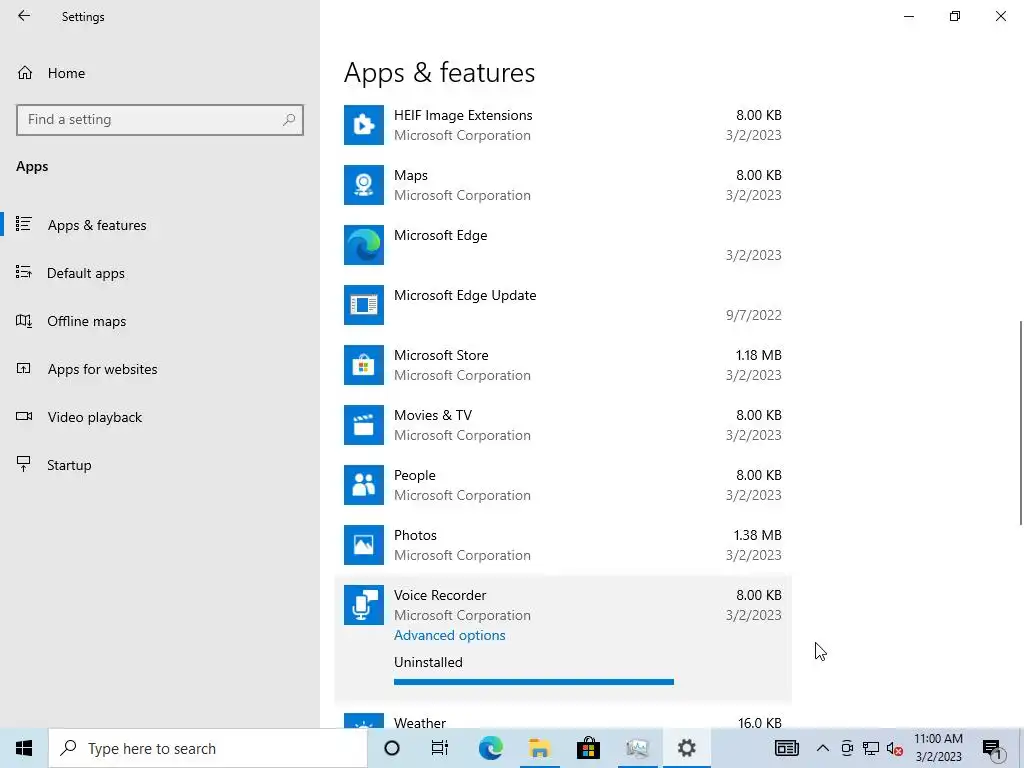The image size is (1024, 768).
Task: Open Voice Recorder Advanced options link
Action: (449, 635)
